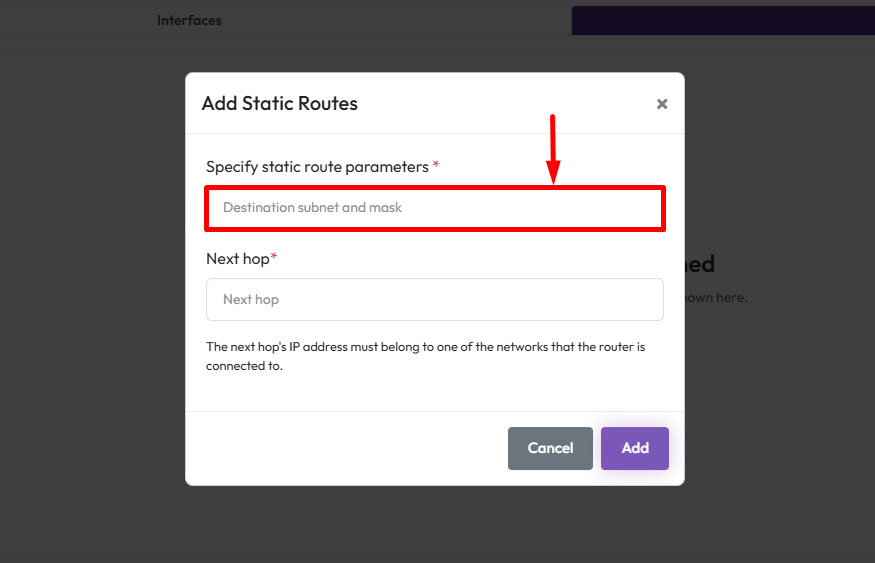
Task: Click the red highlight border around destination field
Action: click(x=434, y=188)
